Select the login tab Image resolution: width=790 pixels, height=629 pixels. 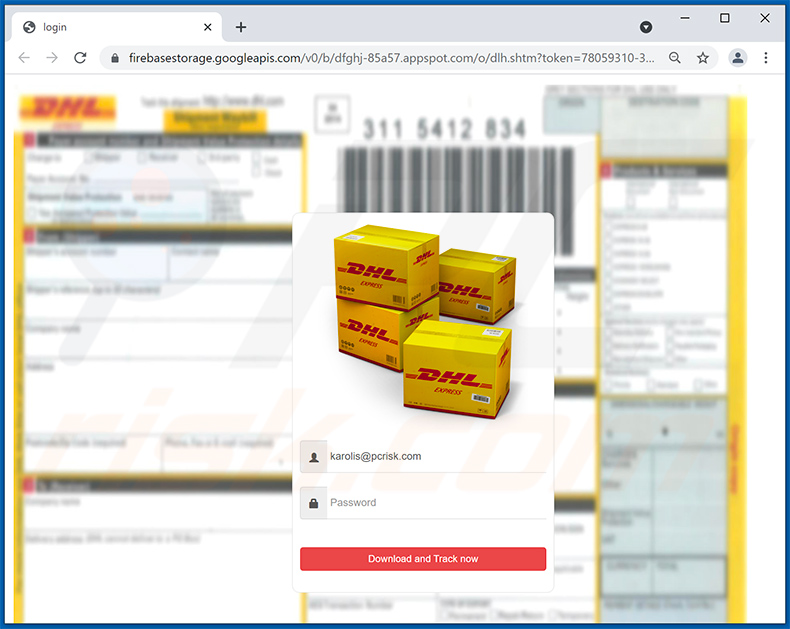pyautogui.click(x=116, y=27)
